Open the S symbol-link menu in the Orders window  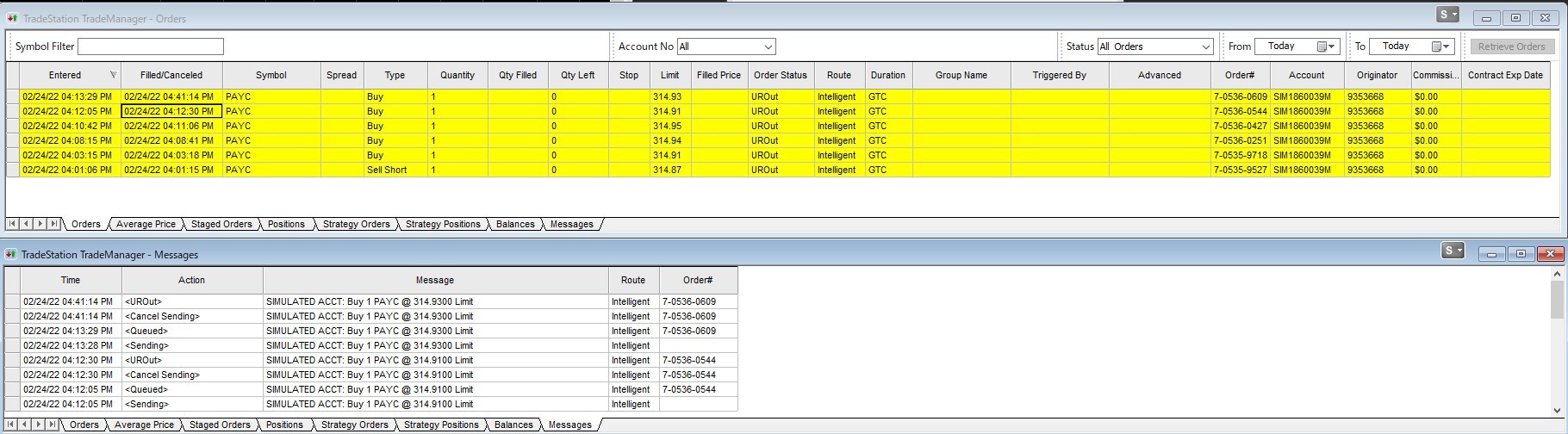(x=1448, y=15)
